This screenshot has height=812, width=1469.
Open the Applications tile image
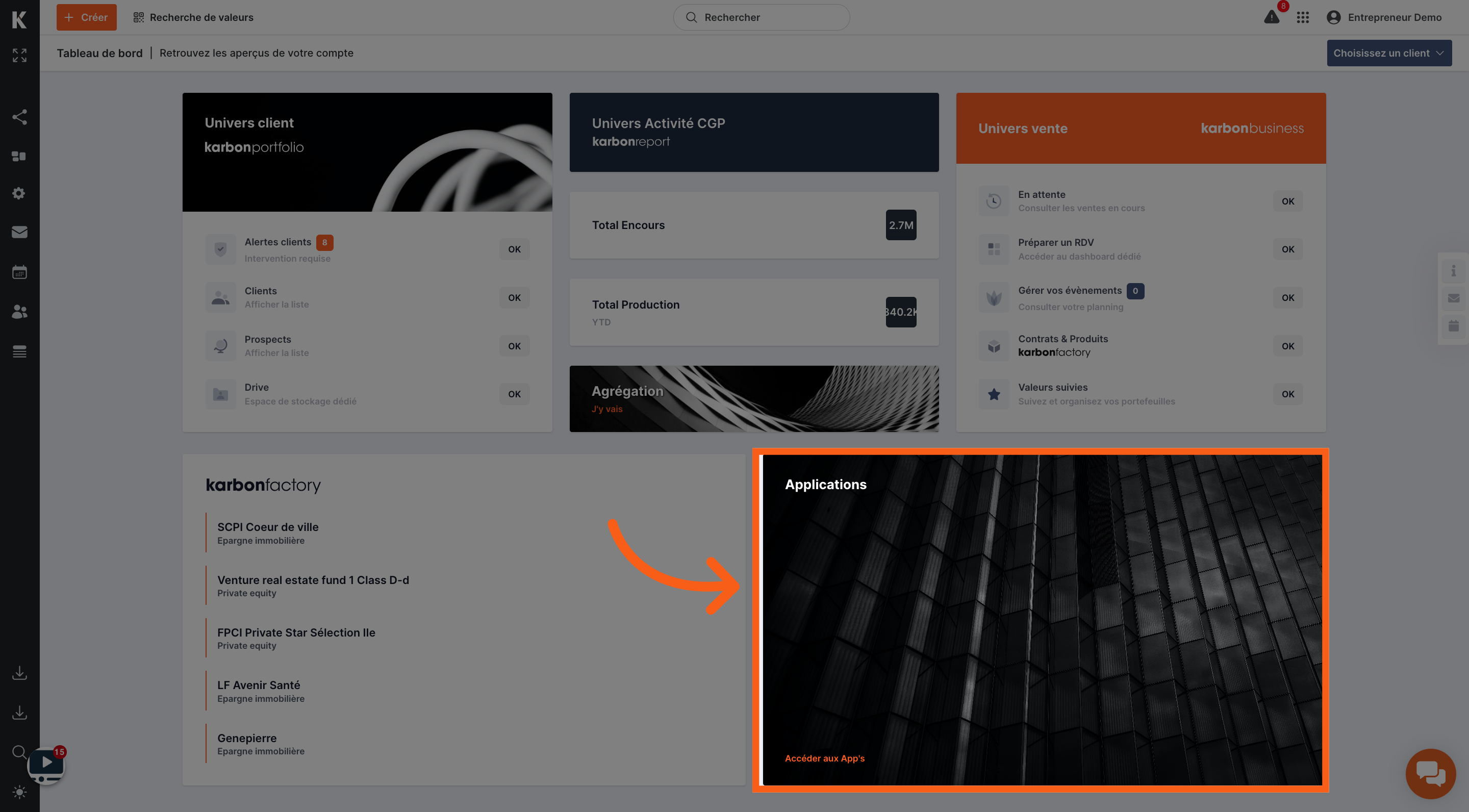click(1042, 620)
